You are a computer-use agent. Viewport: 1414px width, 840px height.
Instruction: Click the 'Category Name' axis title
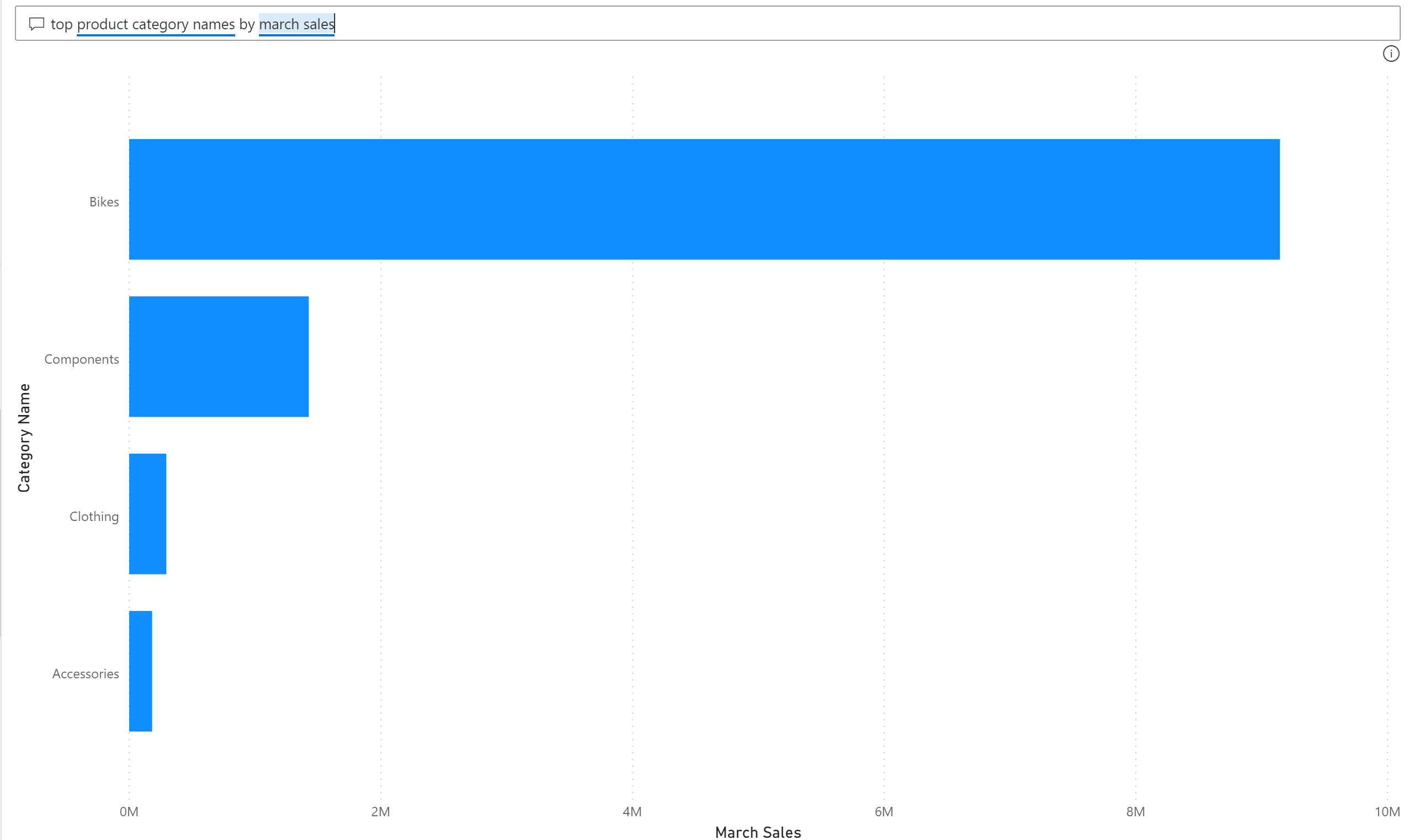tap(24, 438)
